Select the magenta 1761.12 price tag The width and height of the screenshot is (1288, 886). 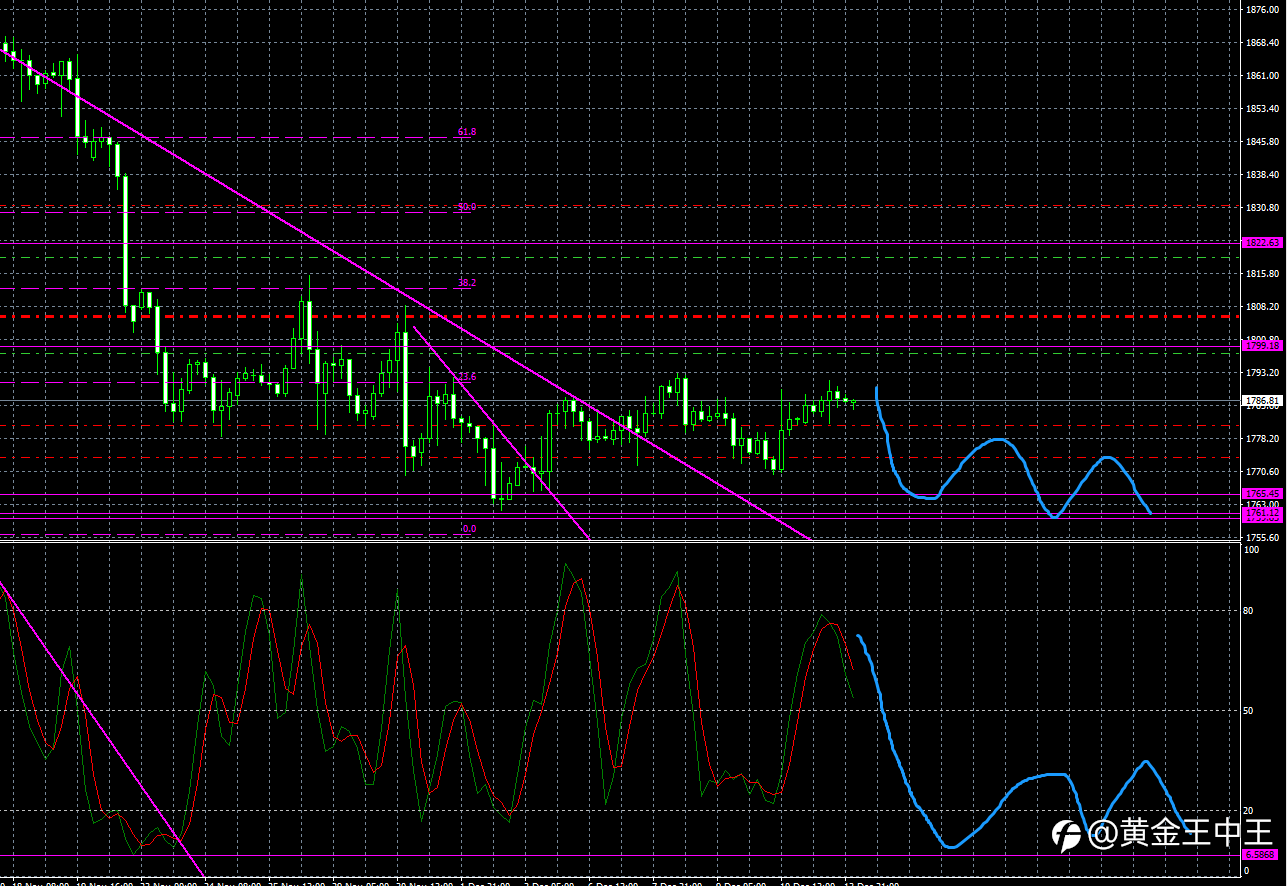point(1261,513)
